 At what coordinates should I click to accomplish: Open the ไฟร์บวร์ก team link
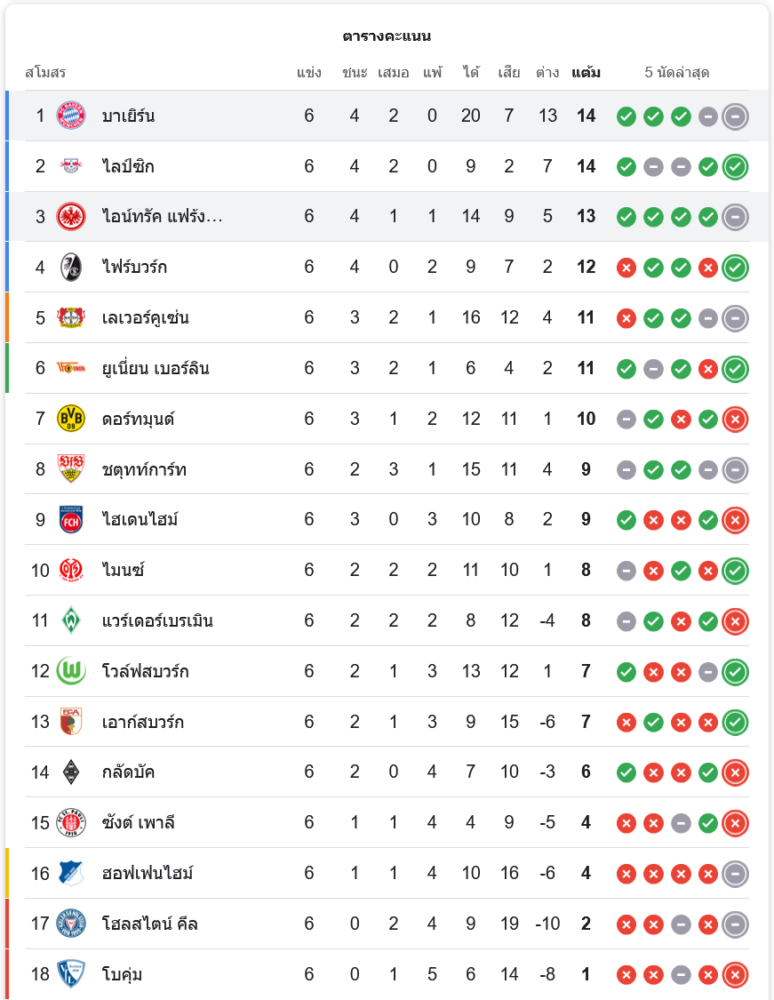point(134,267)
